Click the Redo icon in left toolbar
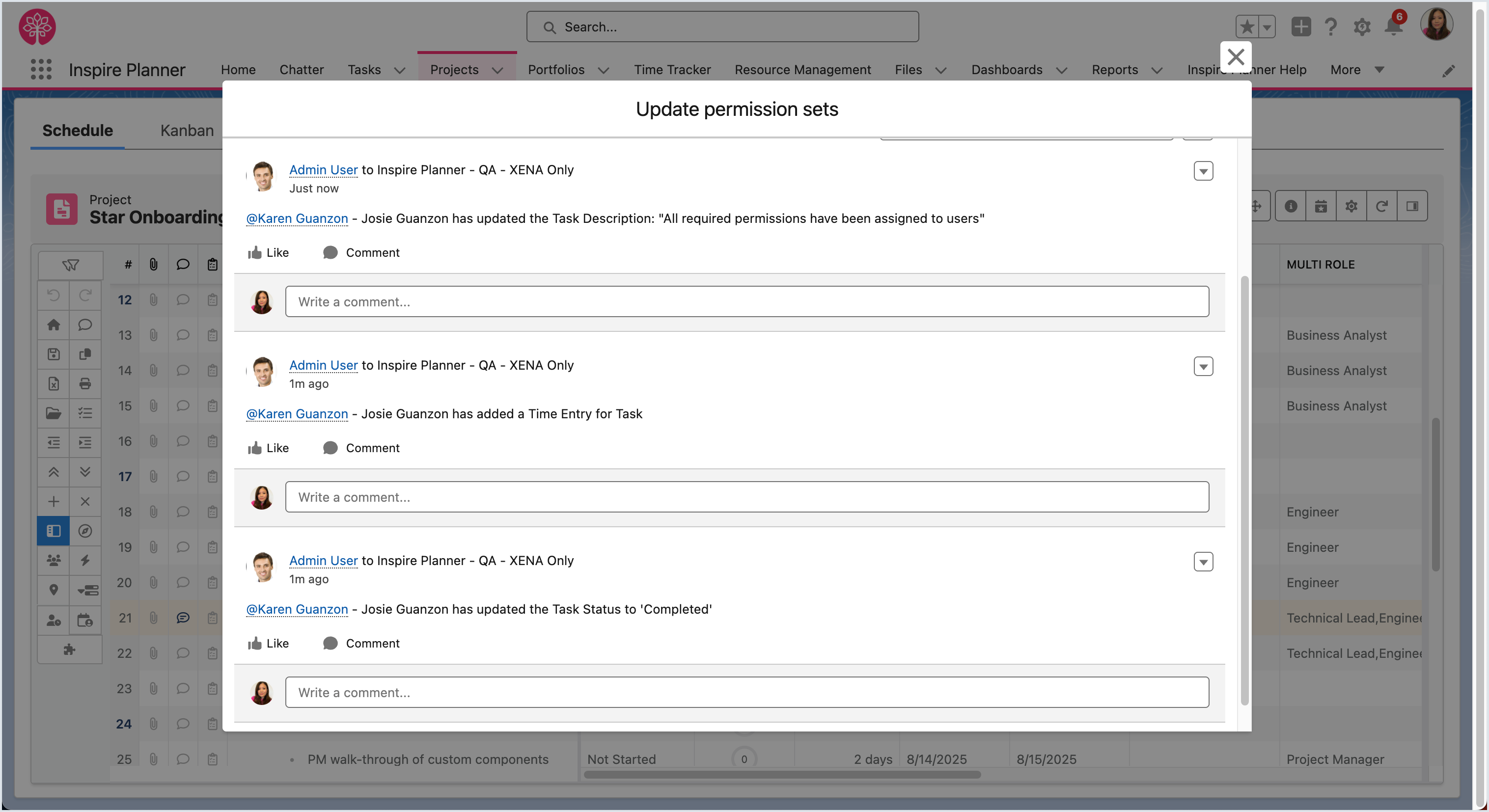 [85, 296]
